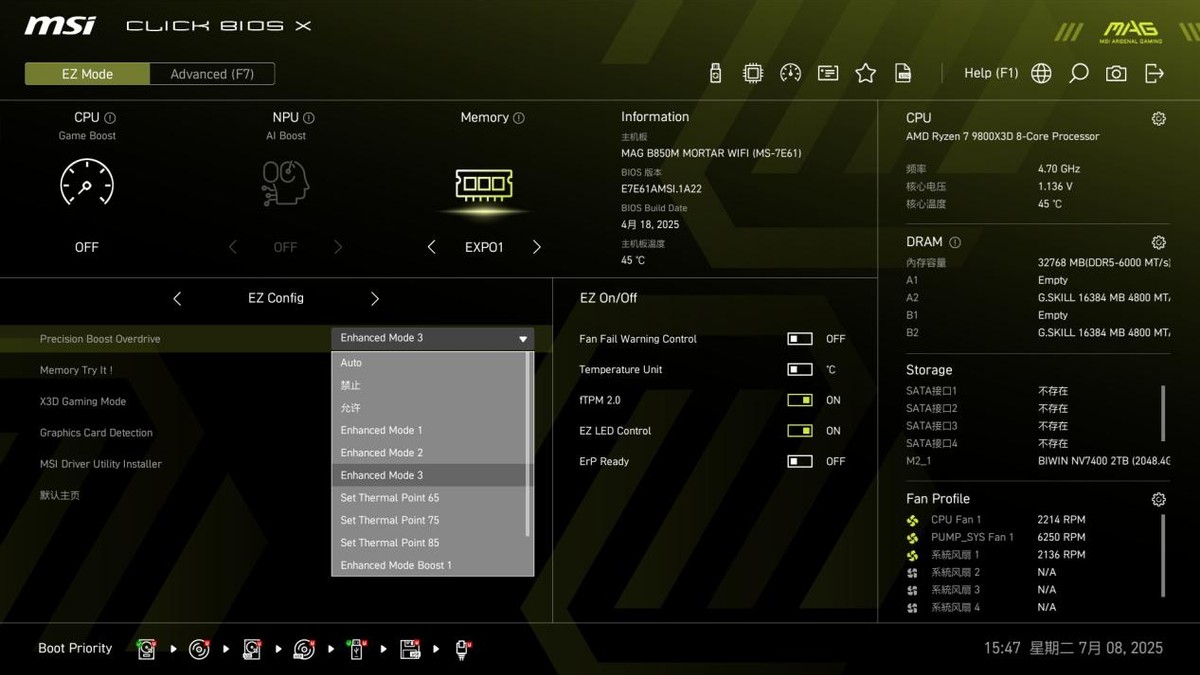1200x675 pixels.
Task: Take a screenshot with the camera icon
Action: (1116, 73)
